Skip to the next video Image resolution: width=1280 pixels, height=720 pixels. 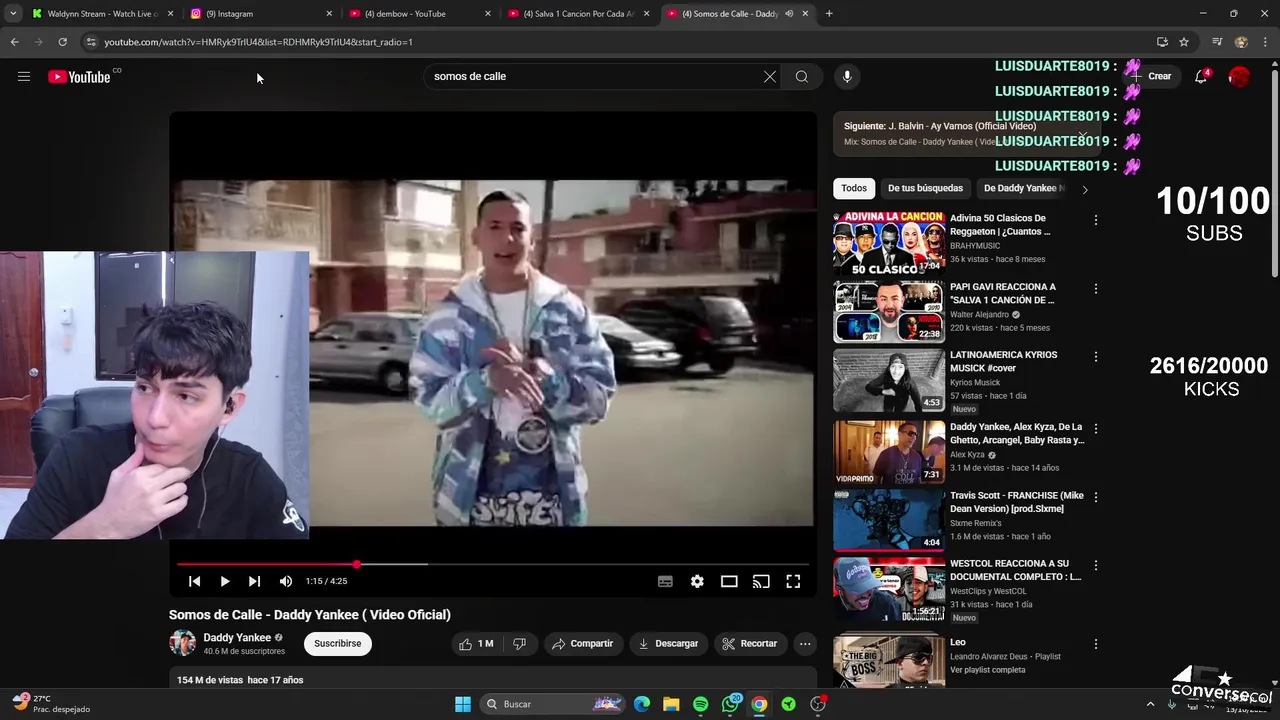click(255, 581)
